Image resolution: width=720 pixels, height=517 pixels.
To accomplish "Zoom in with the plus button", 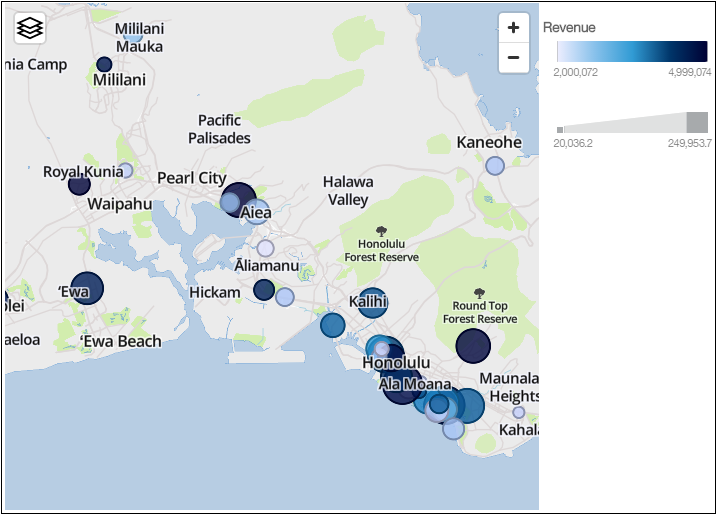I will coord(513,28).
